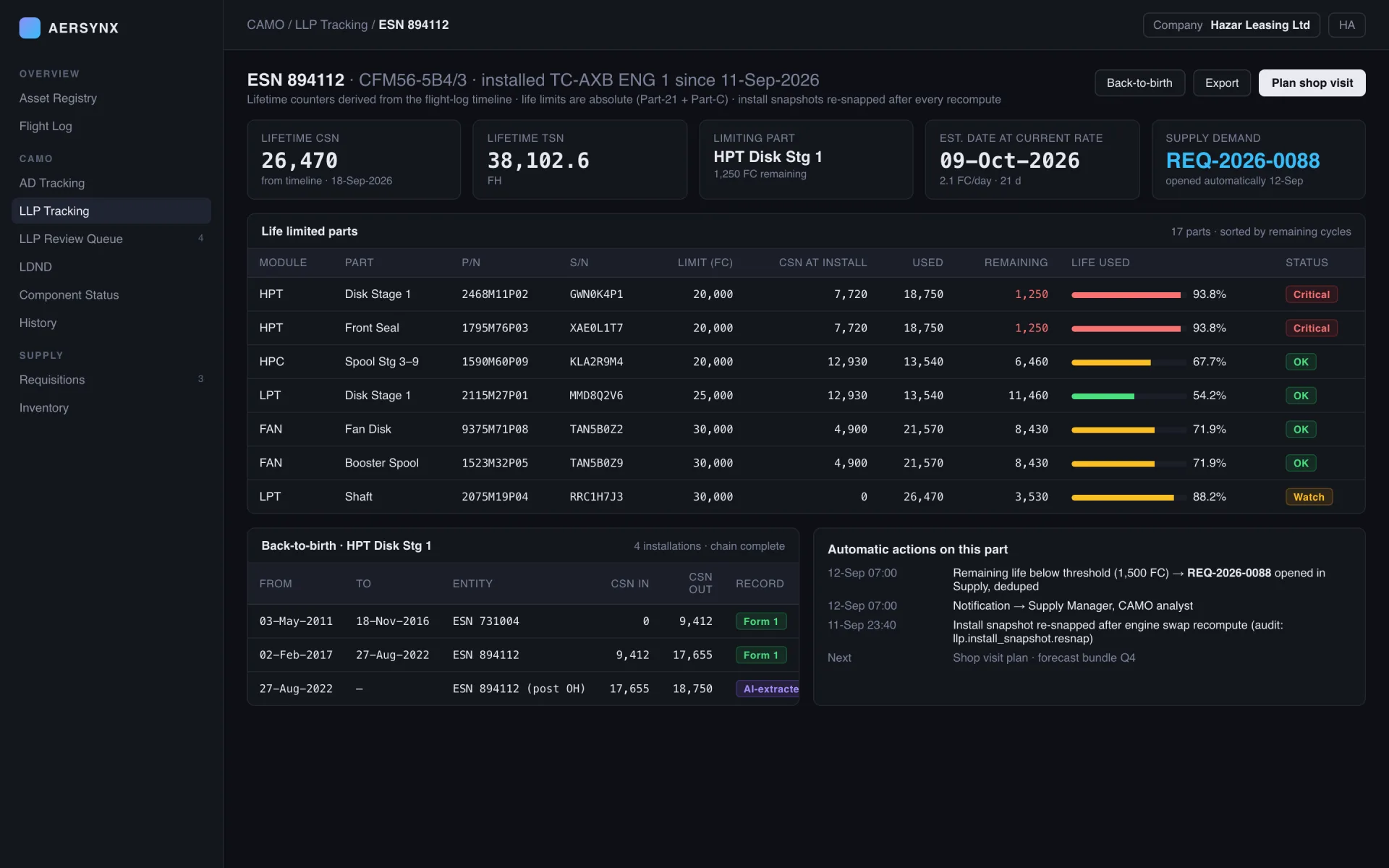Select the Lifetime CSN card
Viewport: 1389px width, 868px height.
pos(354,160)
